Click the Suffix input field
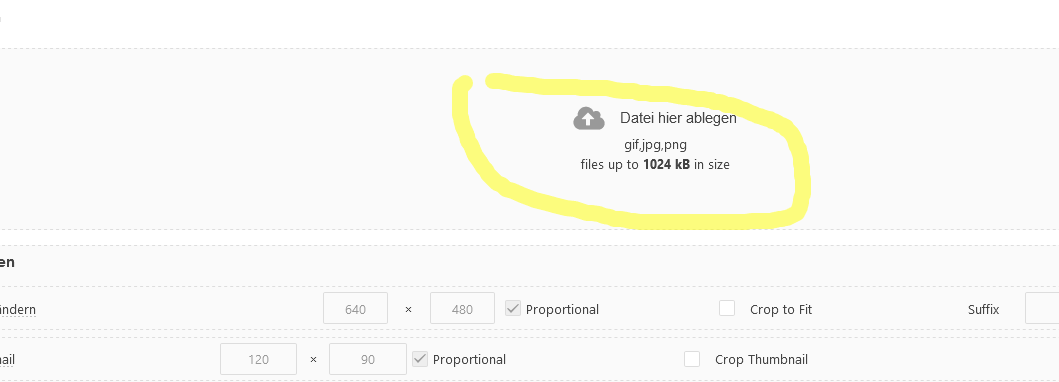Screen dimensions: 1059x382 click(1042, 308)
